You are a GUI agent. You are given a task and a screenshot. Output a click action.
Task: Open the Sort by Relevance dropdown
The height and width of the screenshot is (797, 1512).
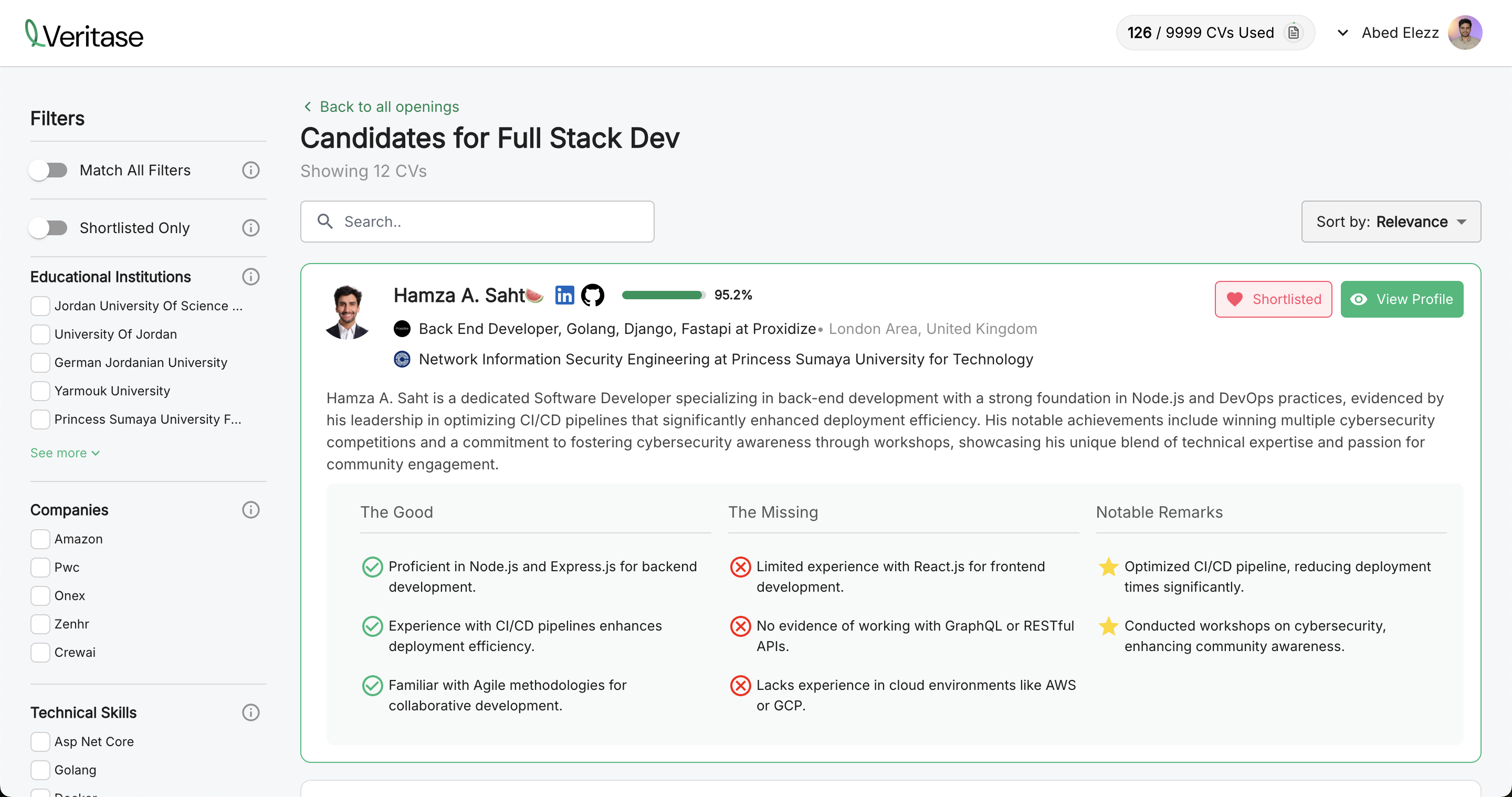pos(1391,222)
